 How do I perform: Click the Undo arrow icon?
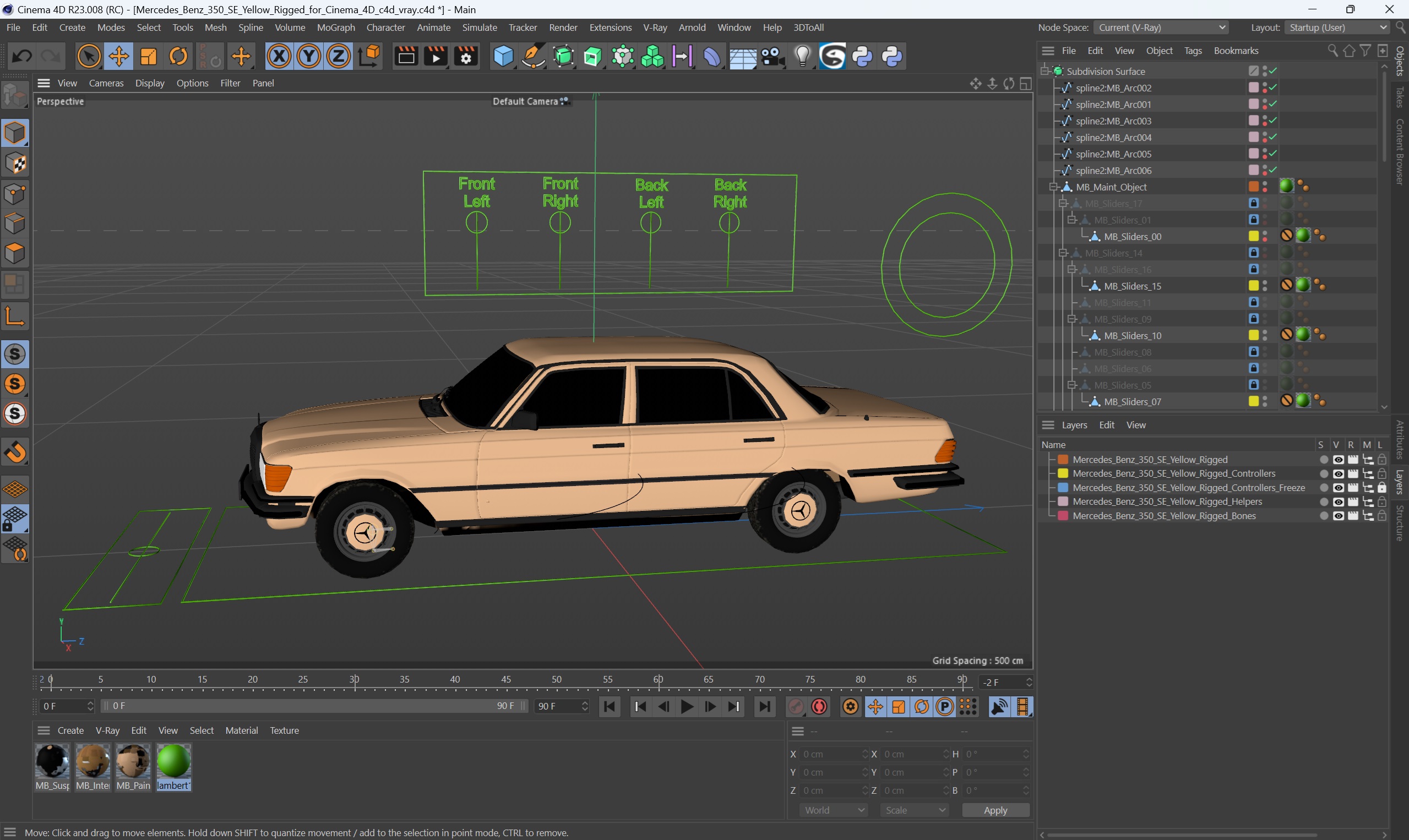click(x=22, y=56)
